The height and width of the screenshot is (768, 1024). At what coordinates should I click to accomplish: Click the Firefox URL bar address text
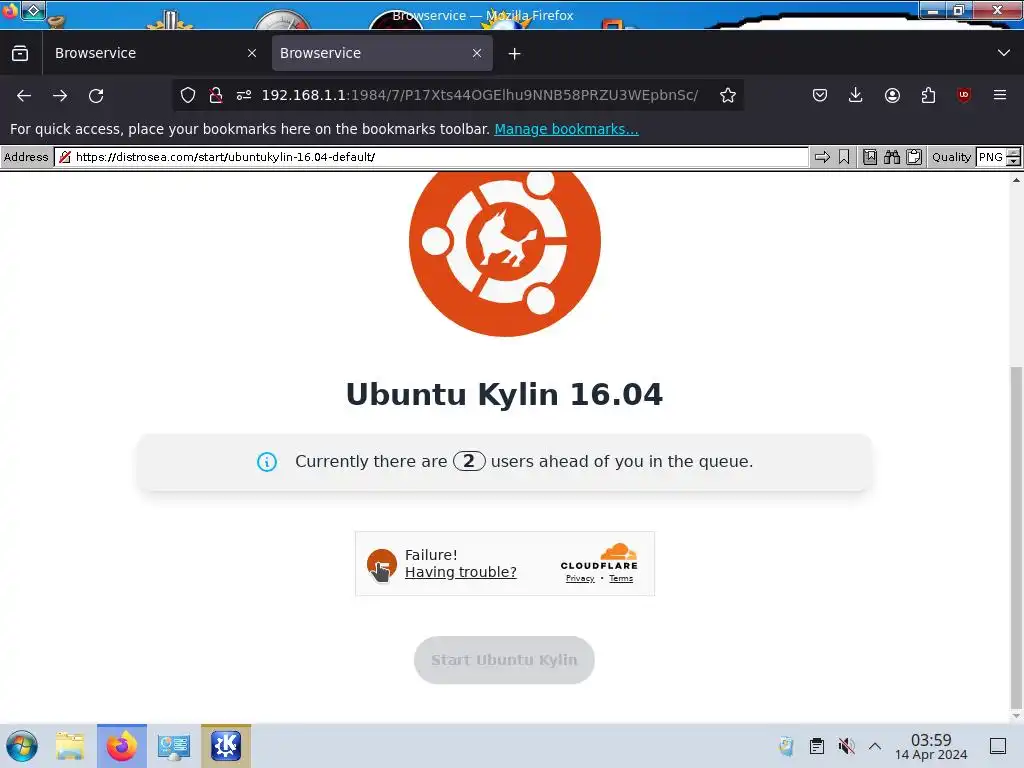(x=479, y=95)
